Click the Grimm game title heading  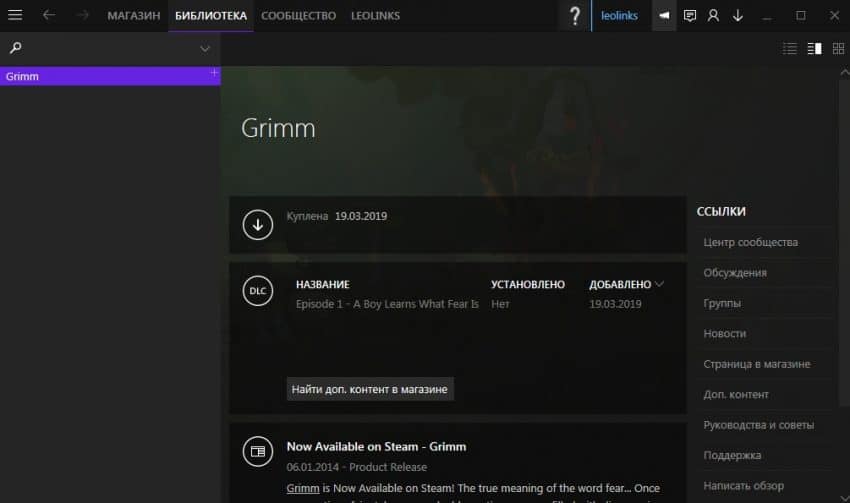tap(278, 128)
